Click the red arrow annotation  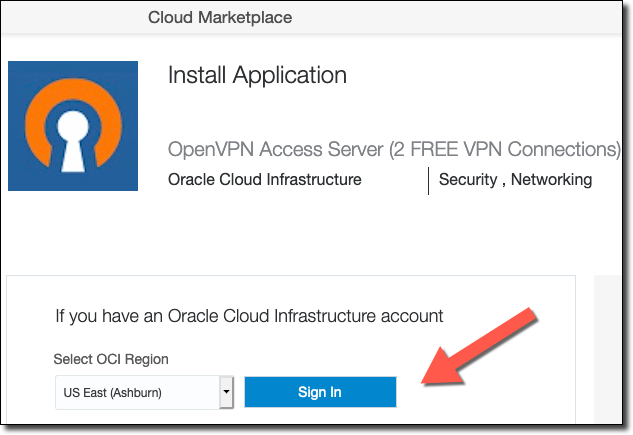482,346
